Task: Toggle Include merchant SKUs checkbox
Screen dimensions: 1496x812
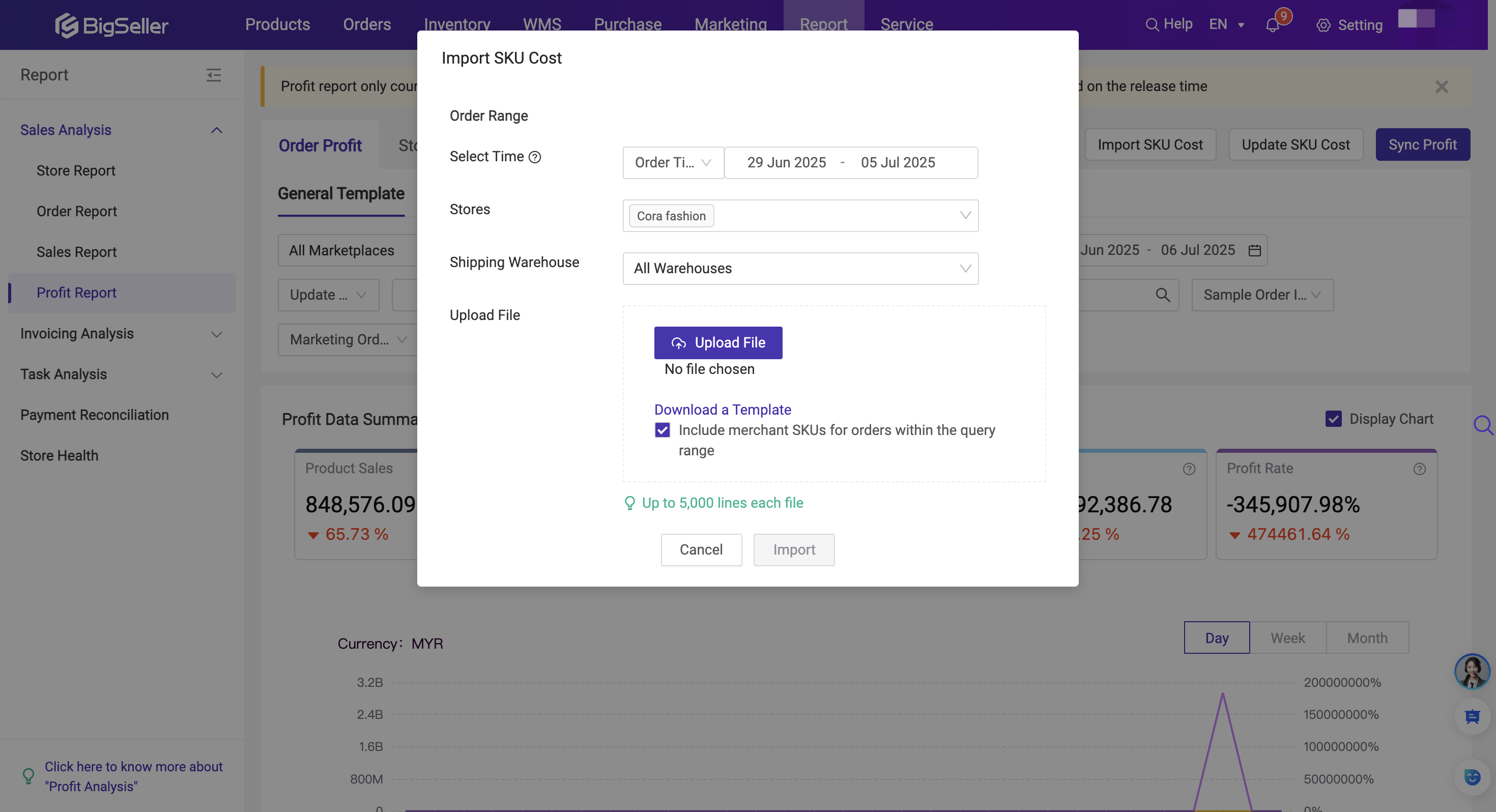Action: coord(662,430)
